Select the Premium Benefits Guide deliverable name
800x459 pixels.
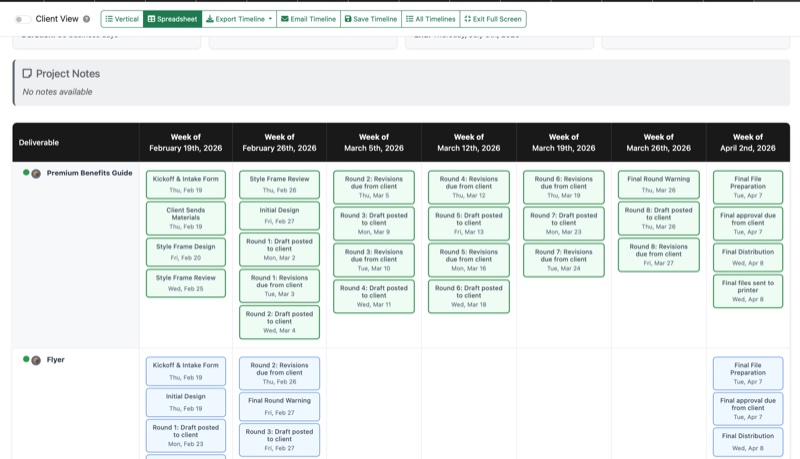(89, 173)
